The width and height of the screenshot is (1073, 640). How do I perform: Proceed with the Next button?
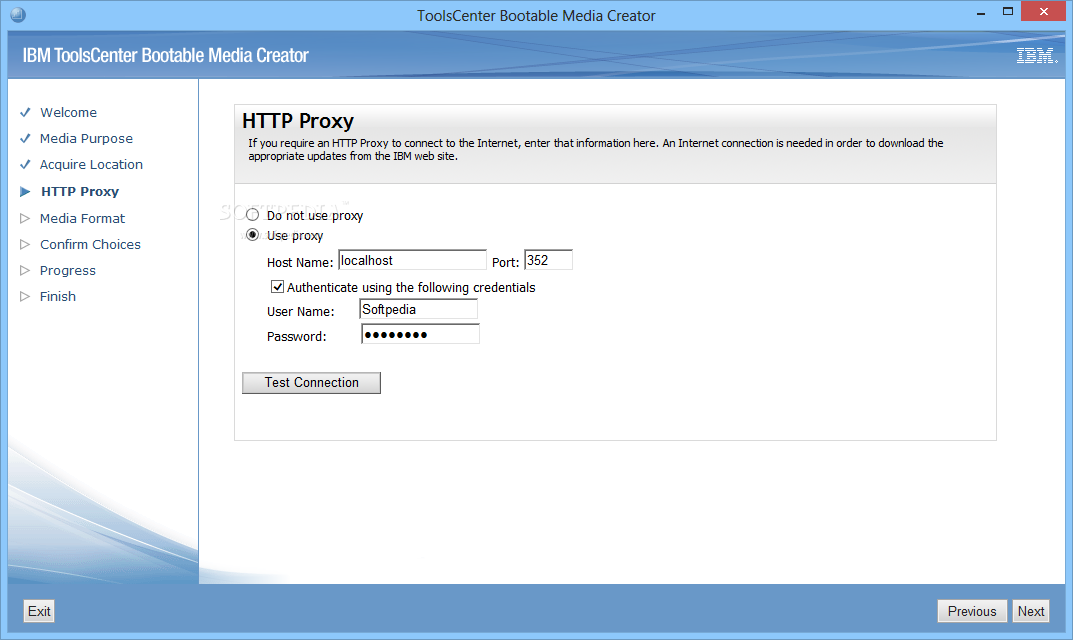pyautogui.click(x=1031, y=611)
